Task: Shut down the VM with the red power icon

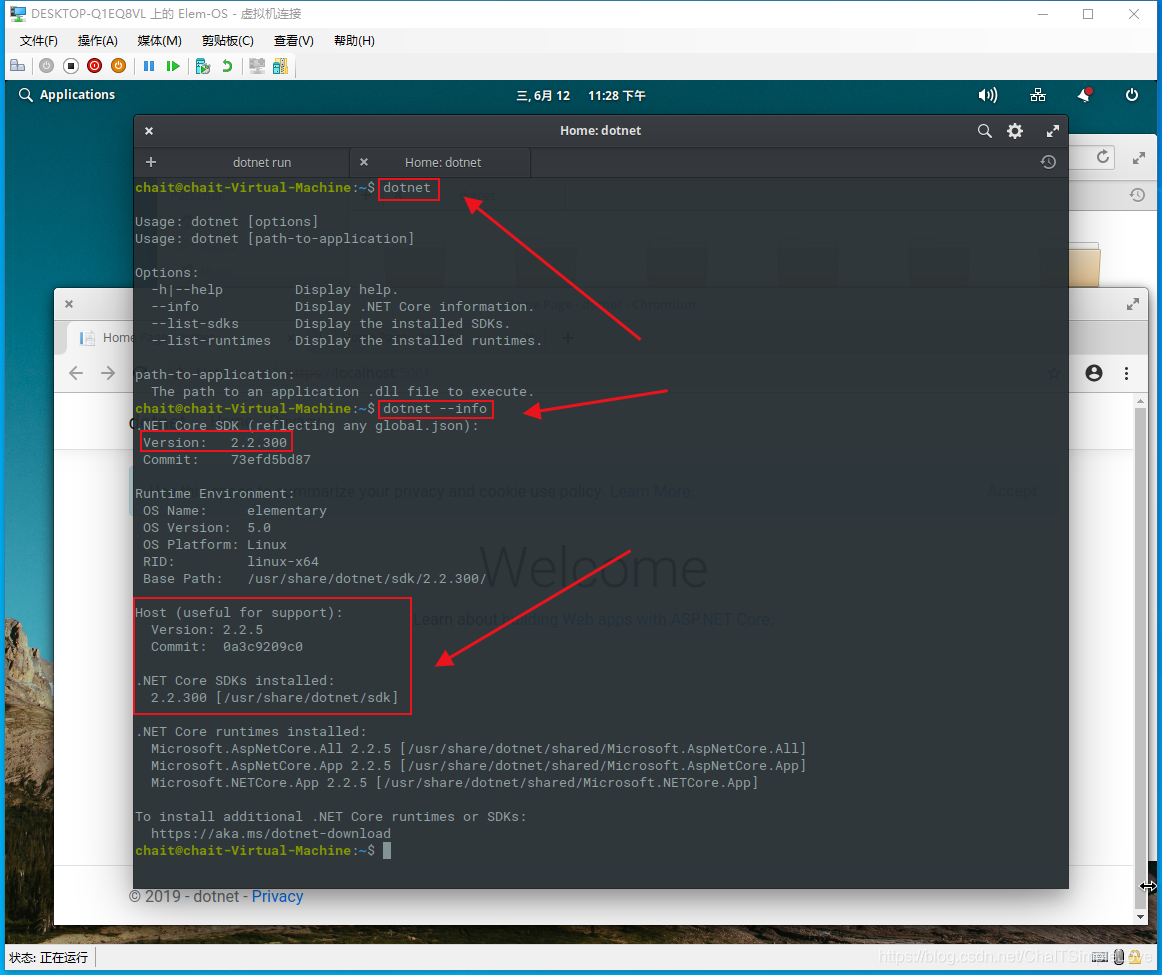Action: (x=94, y=66)
